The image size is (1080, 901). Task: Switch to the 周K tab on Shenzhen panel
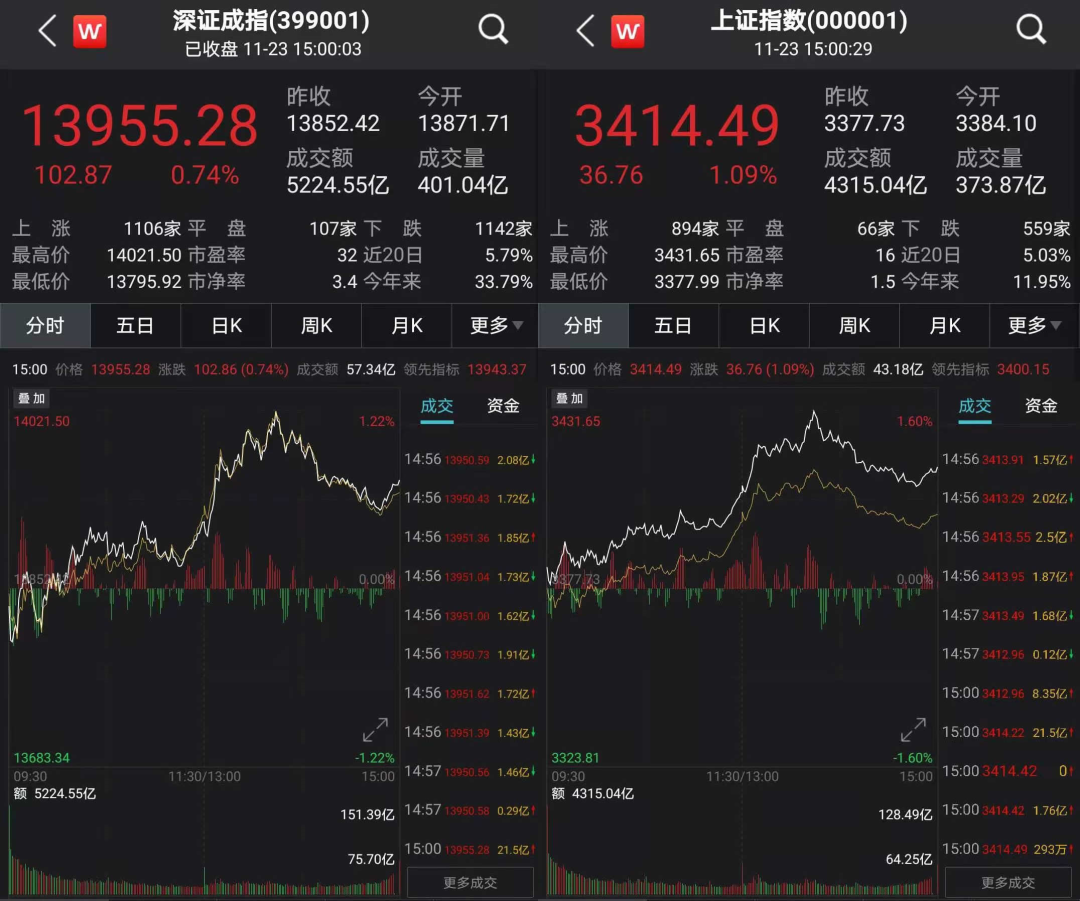click(x=315, y=326)
